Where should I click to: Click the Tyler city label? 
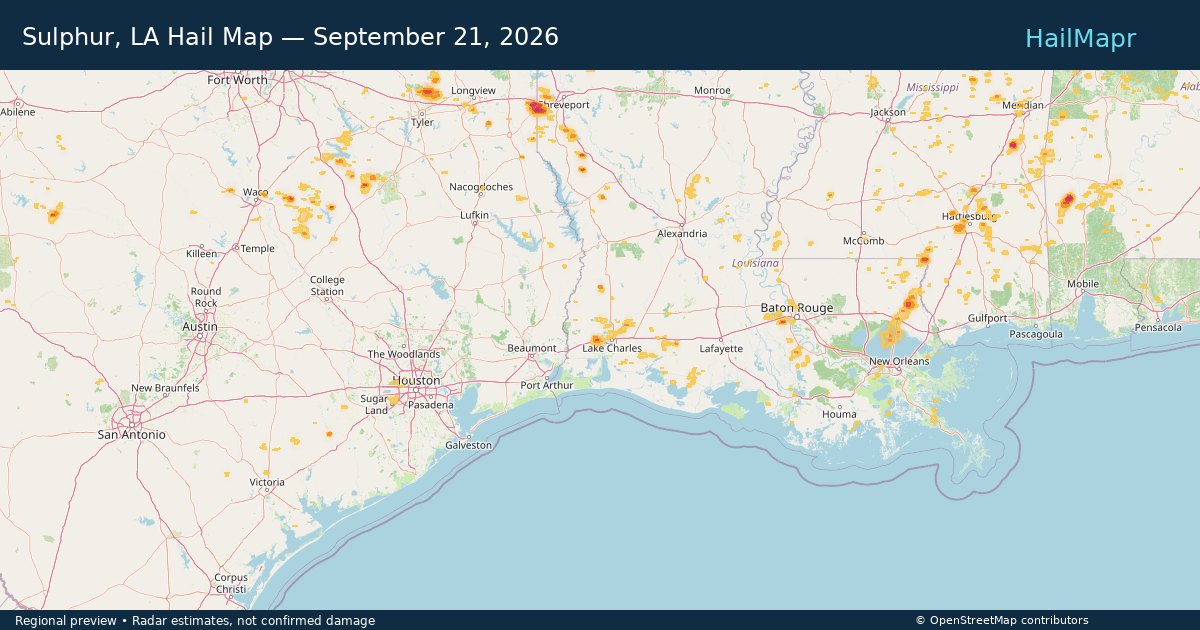422,123
